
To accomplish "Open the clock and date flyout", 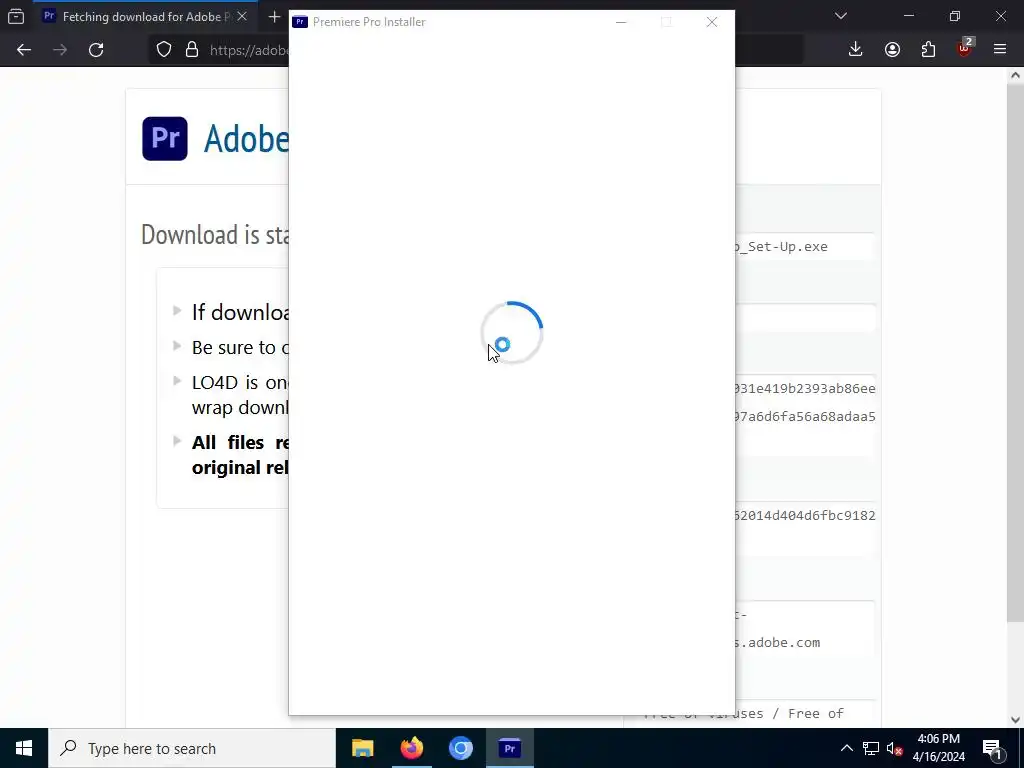I will tap(938, 748).
